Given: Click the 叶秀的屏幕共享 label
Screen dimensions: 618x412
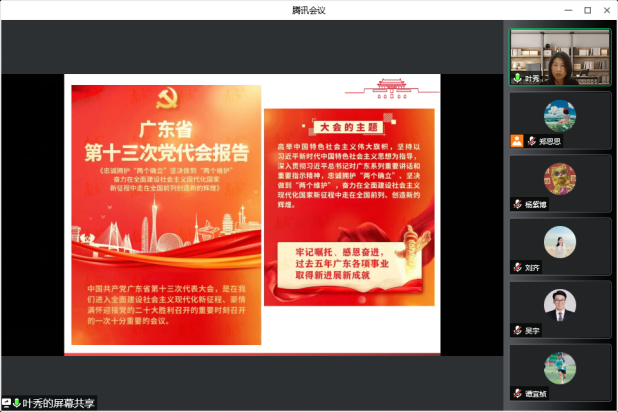Looking at the screenshot, I should click(x=58, y=403).
